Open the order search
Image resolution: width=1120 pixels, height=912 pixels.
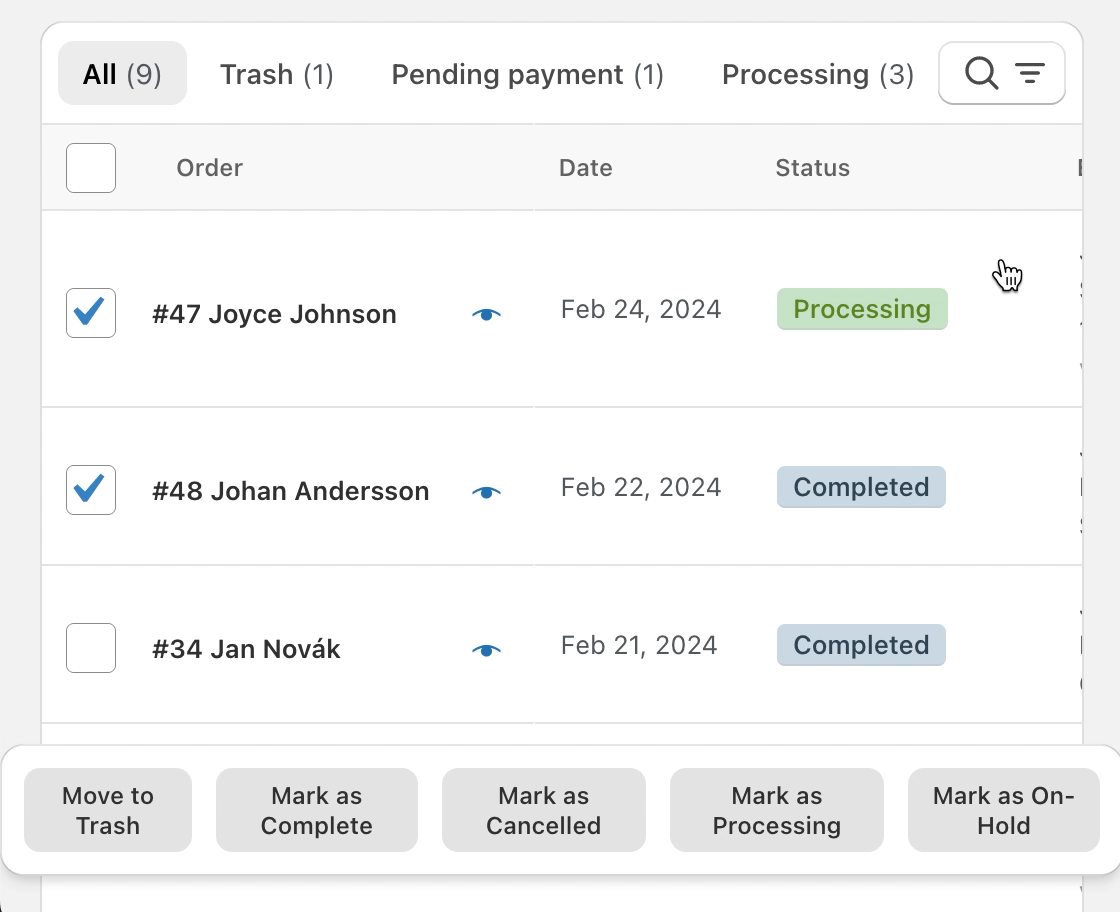click(980, 72)
